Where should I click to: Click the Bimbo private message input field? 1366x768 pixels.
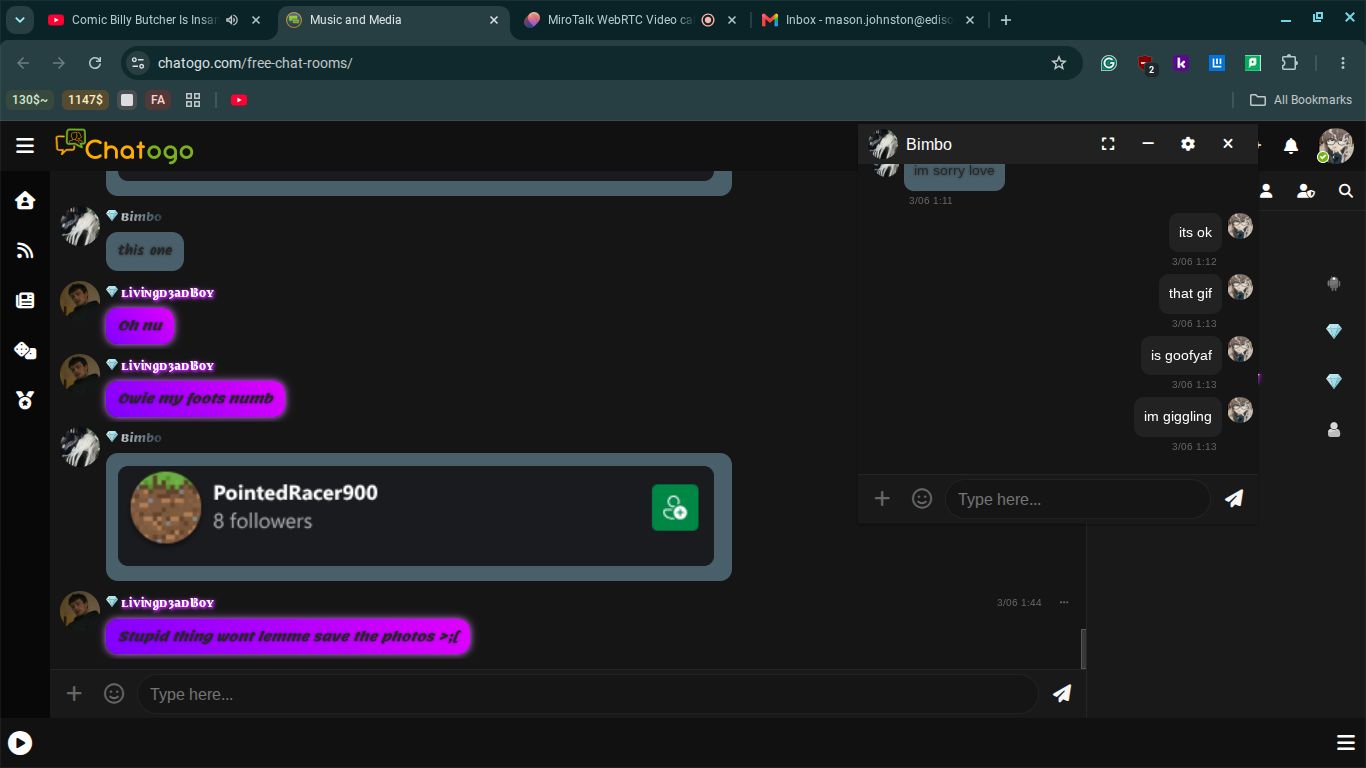(1078, 499)
